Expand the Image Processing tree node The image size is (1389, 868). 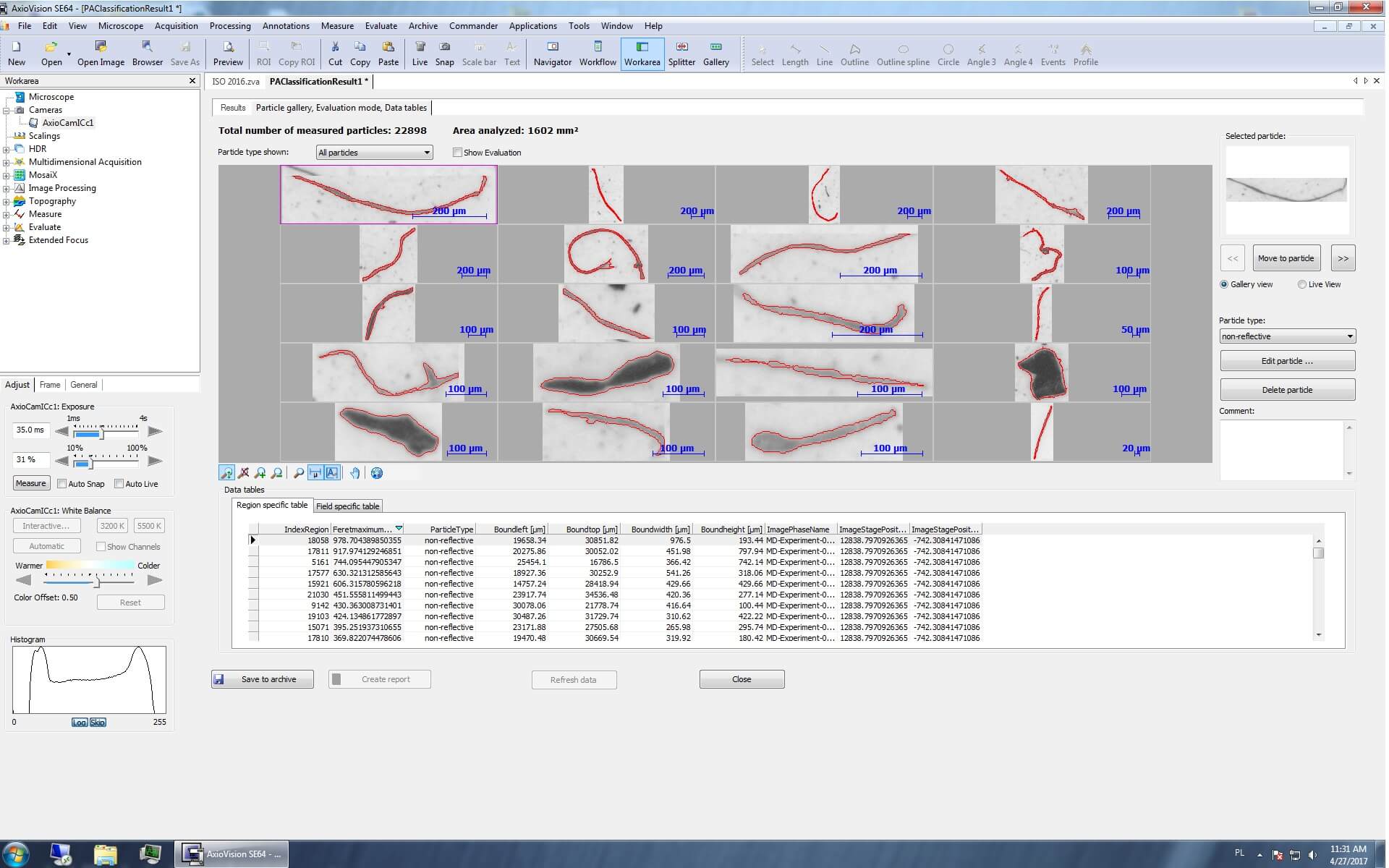(x=7, y=188)
